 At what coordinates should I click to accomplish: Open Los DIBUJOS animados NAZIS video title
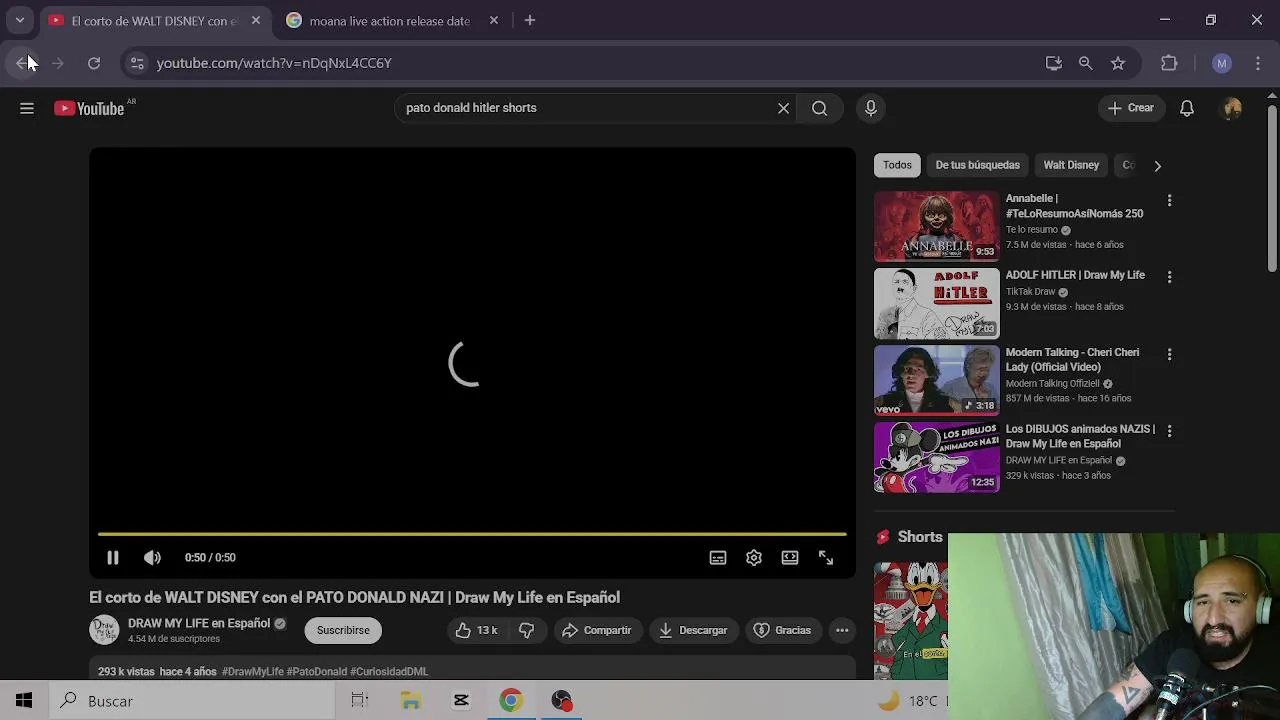click(1080, 436)
